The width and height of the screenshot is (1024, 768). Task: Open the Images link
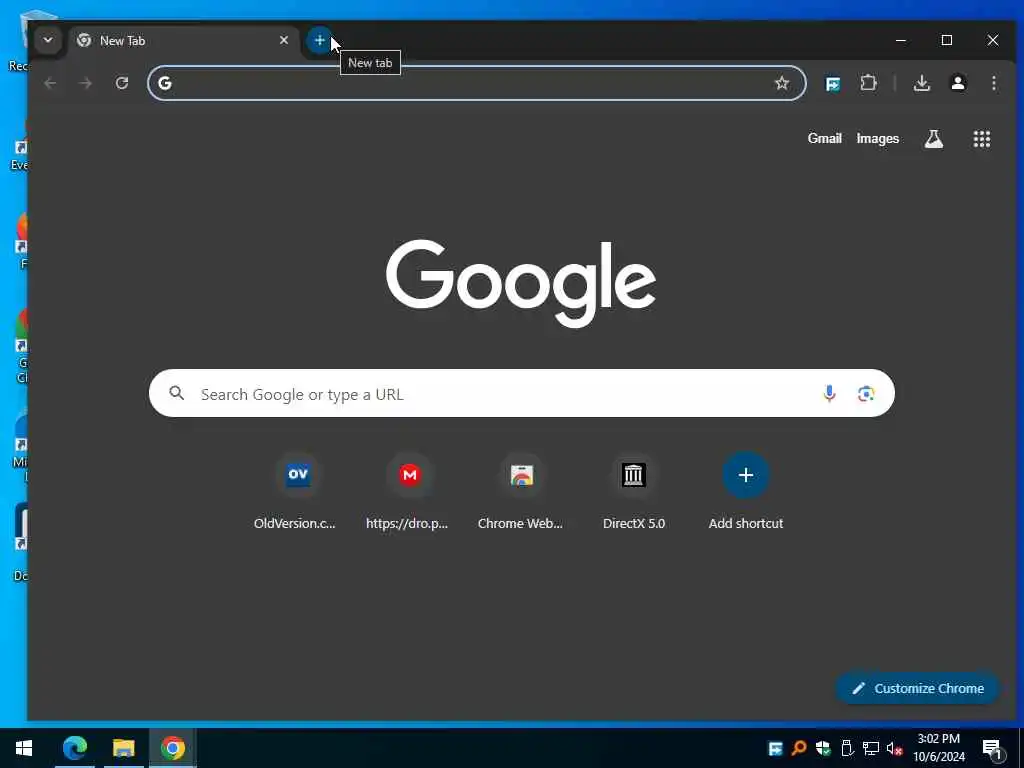tap(878, 138)
